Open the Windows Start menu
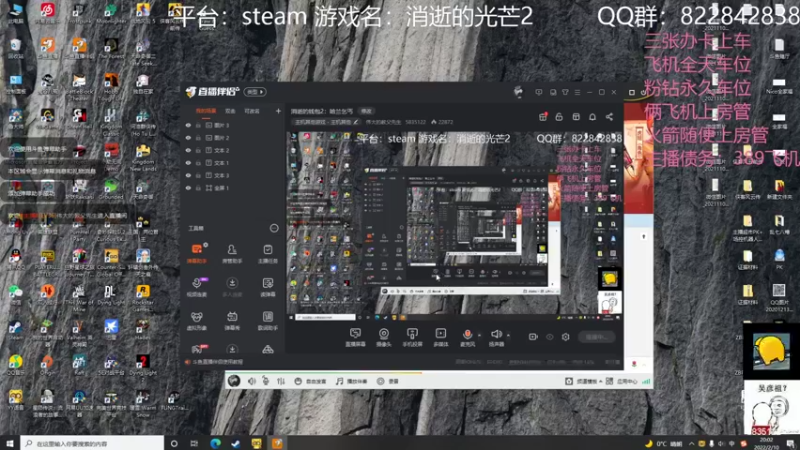This screenshot has width=800, height=450. pos(10,443)
